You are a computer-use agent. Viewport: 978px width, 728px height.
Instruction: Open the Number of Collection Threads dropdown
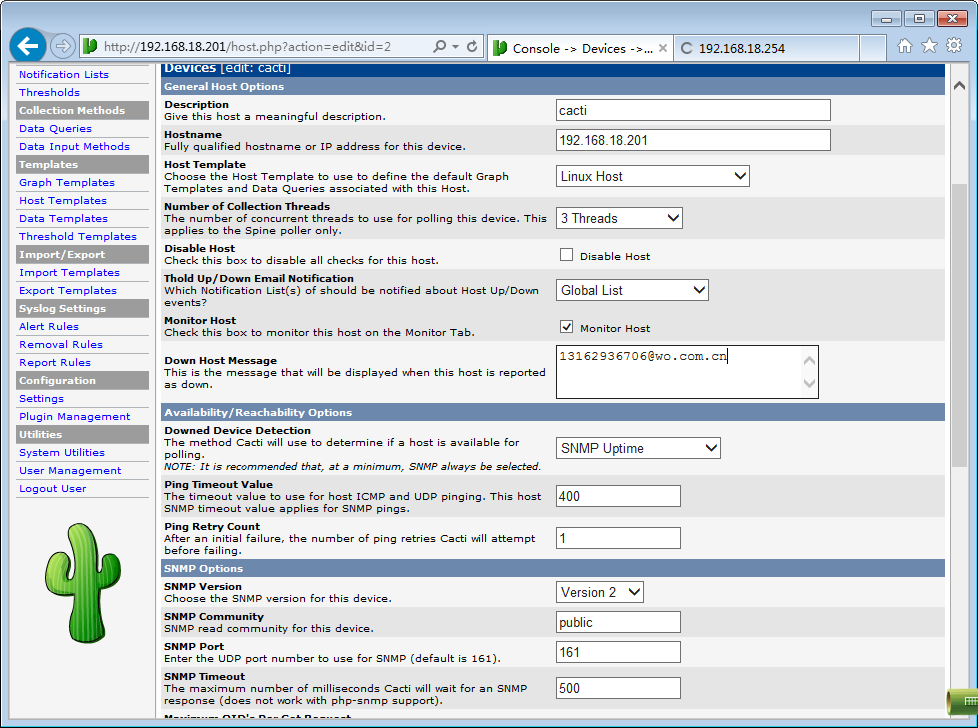pyautogui.click(x=619, y=218)
